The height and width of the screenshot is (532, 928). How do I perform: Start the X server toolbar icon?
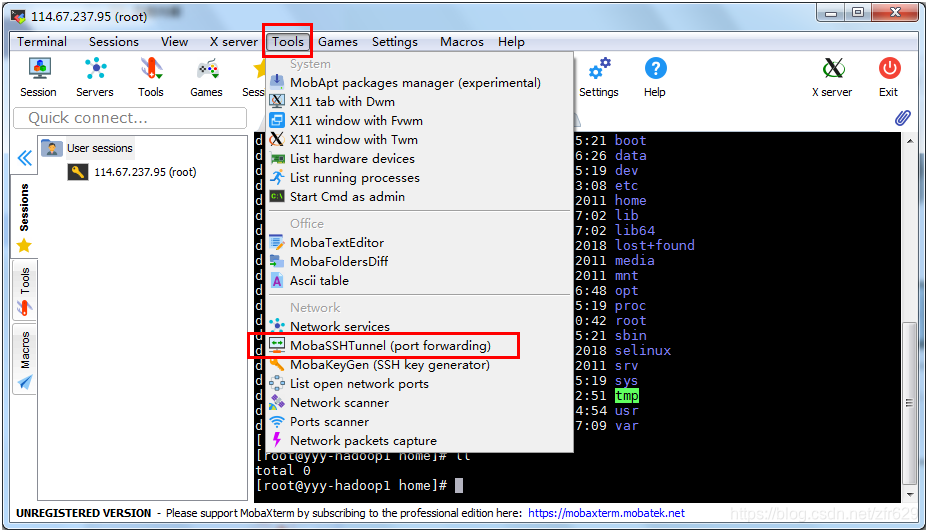click(x=832, y=77)
